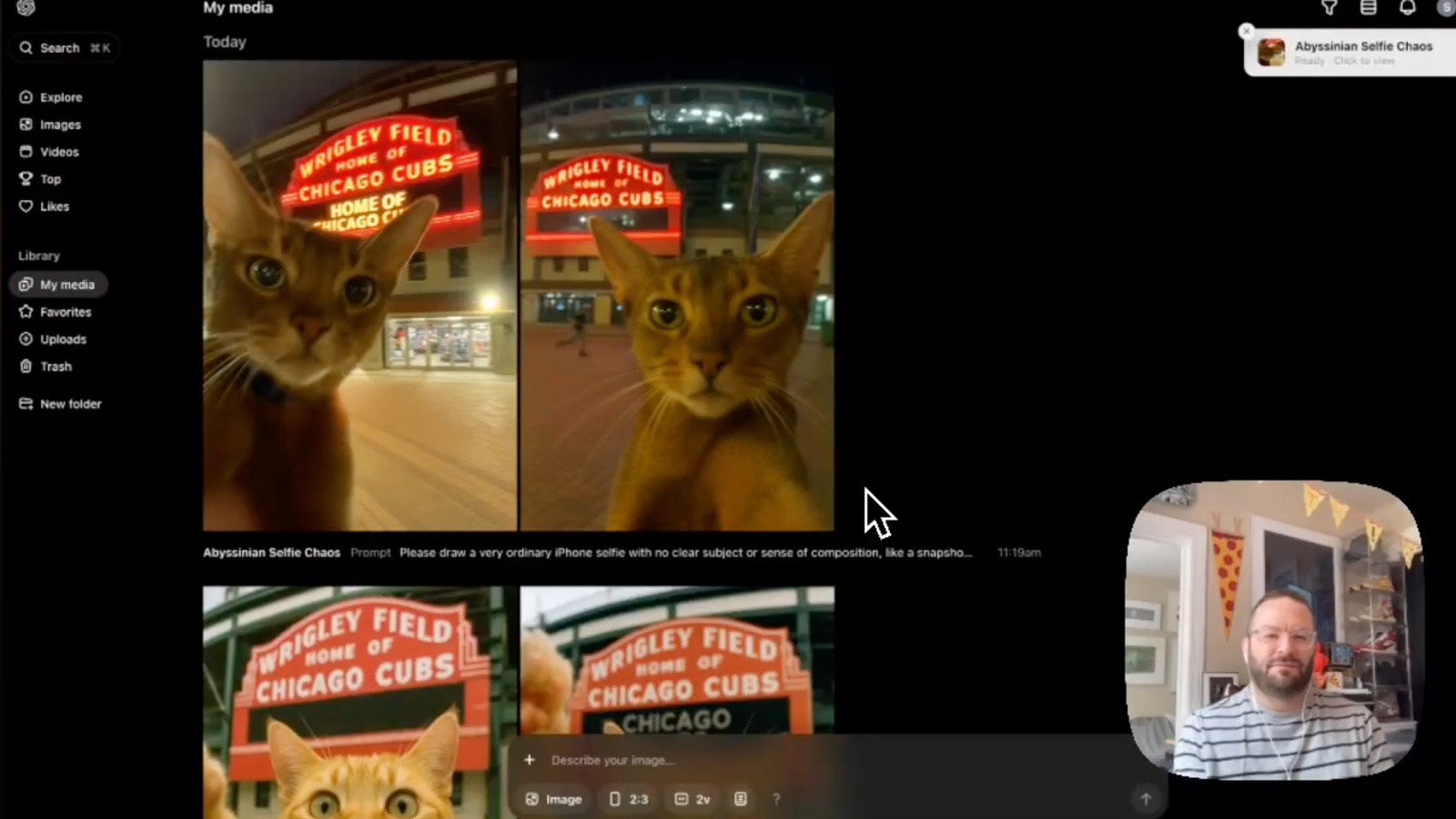
Task: Open notifications bell
Action: coord(1407,7)
